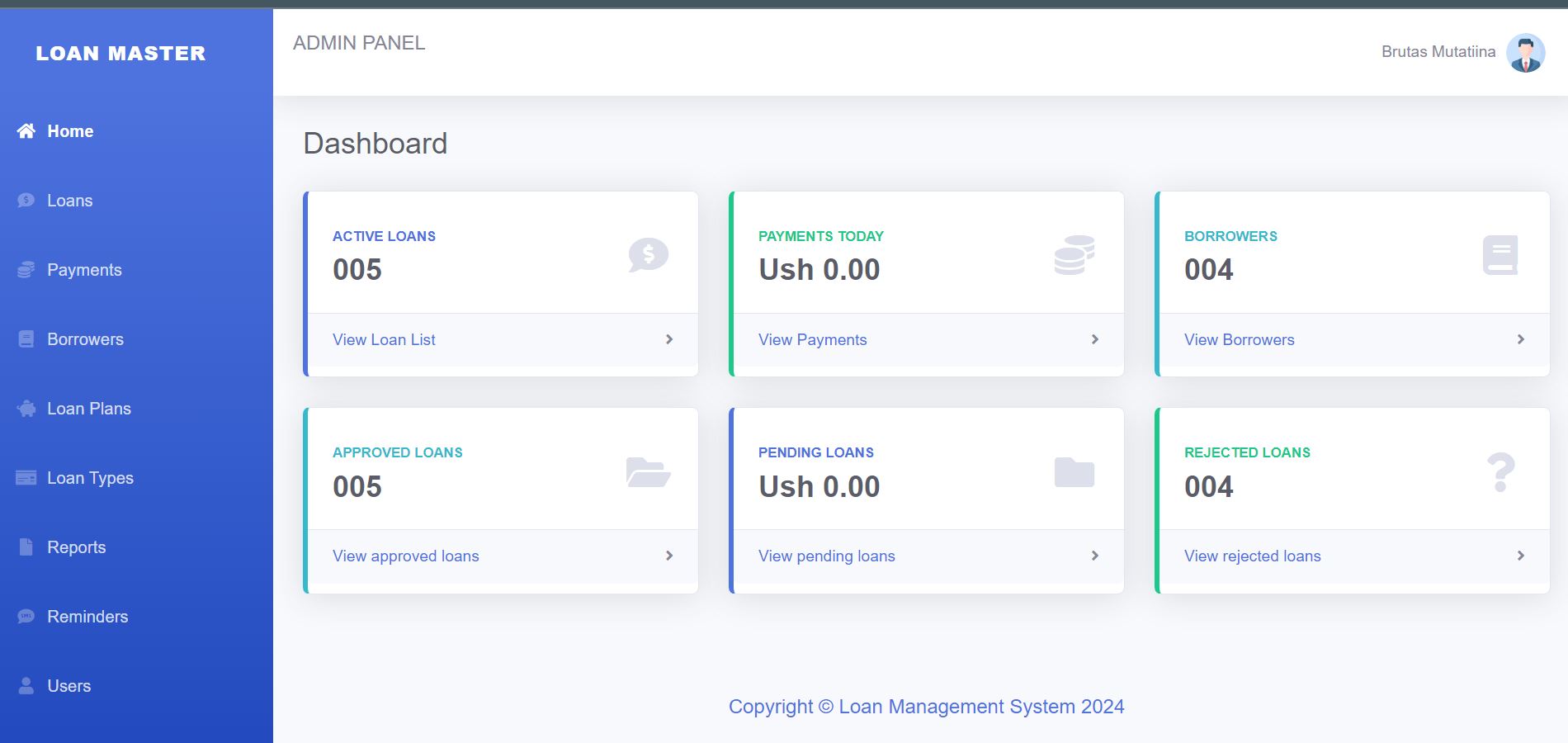Screen dimensions: 1568x743
Task: Click the Active Loans dollar icon on card
Action: click(x=648, y=255)
